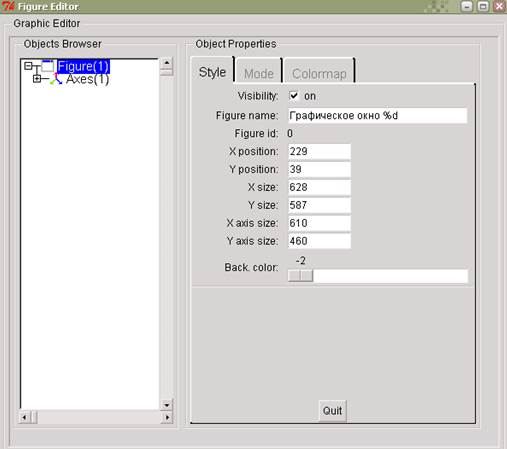Image resolution: width=507 pixels, height=449 pixels.
Task: Click the 'Back. color:' label
Action: coord(251,267)
